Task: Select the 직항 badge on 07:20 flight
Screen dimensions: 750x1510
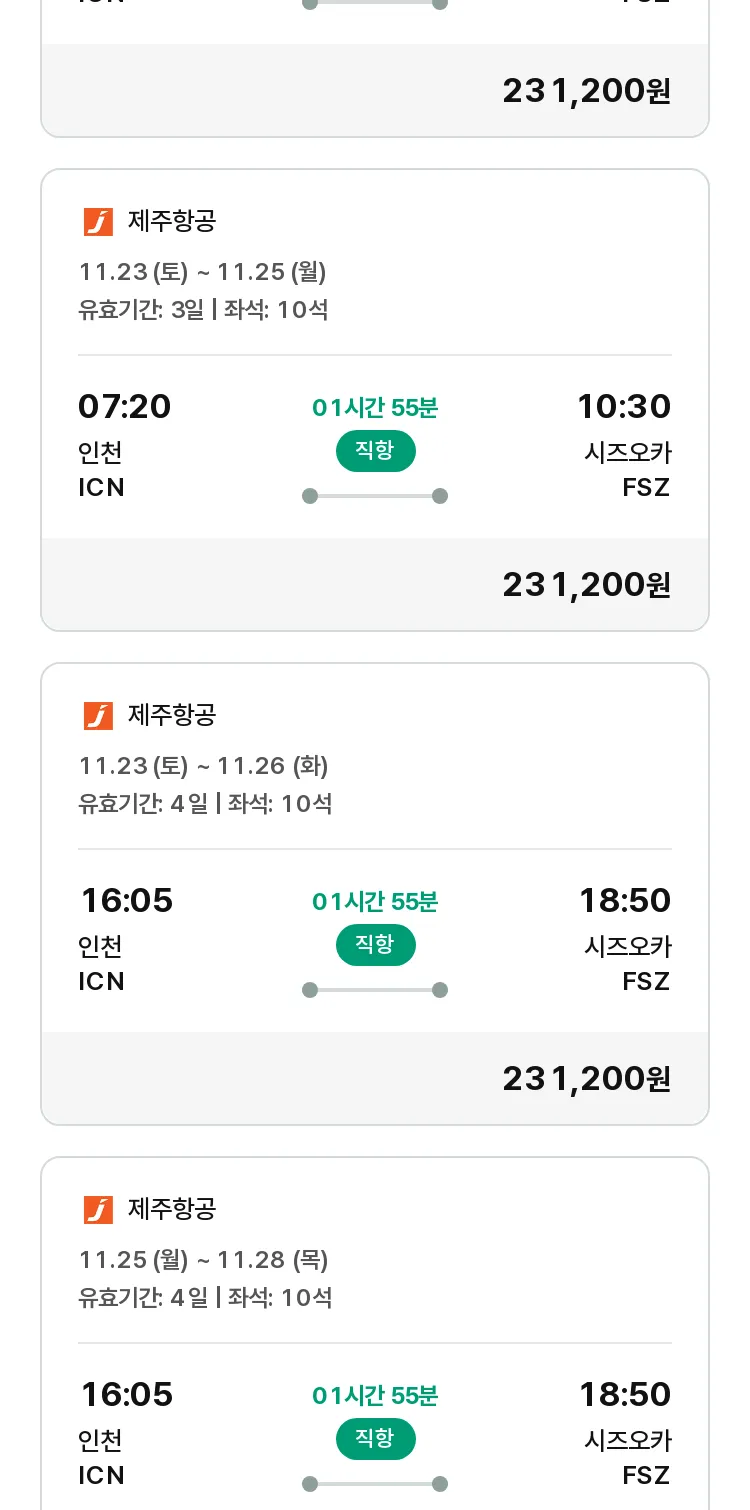Action: click(x=375, y=451)
